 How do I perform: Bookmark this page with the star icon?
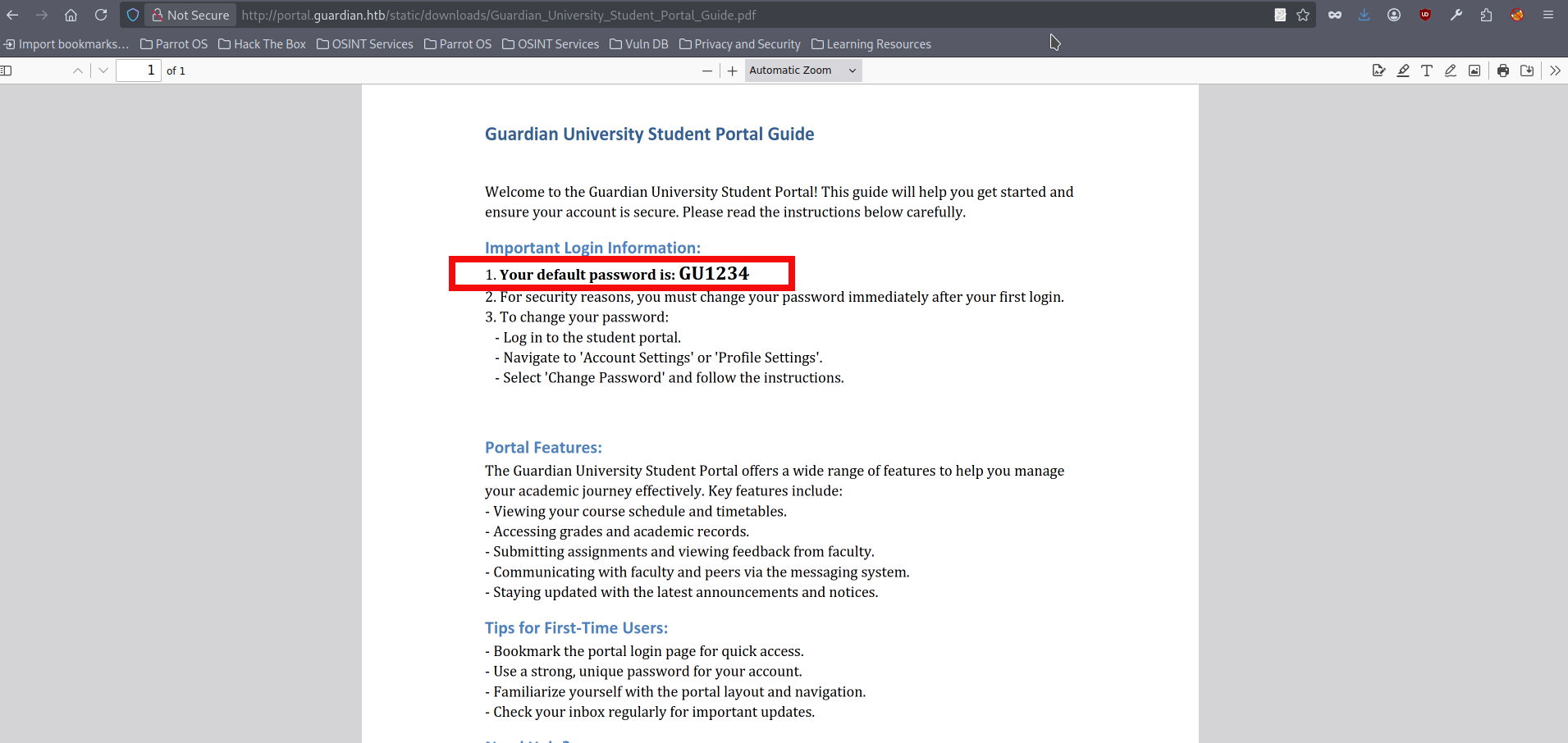tap(1303, 15)
